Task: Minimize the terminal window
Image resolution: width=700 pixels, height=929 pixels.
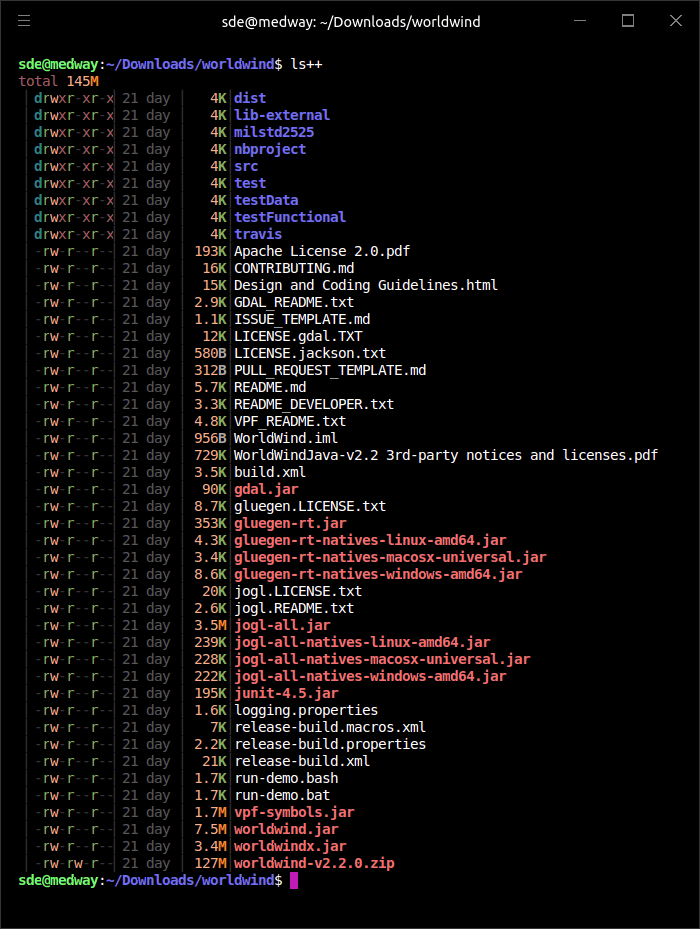Action: coord(580,21)
